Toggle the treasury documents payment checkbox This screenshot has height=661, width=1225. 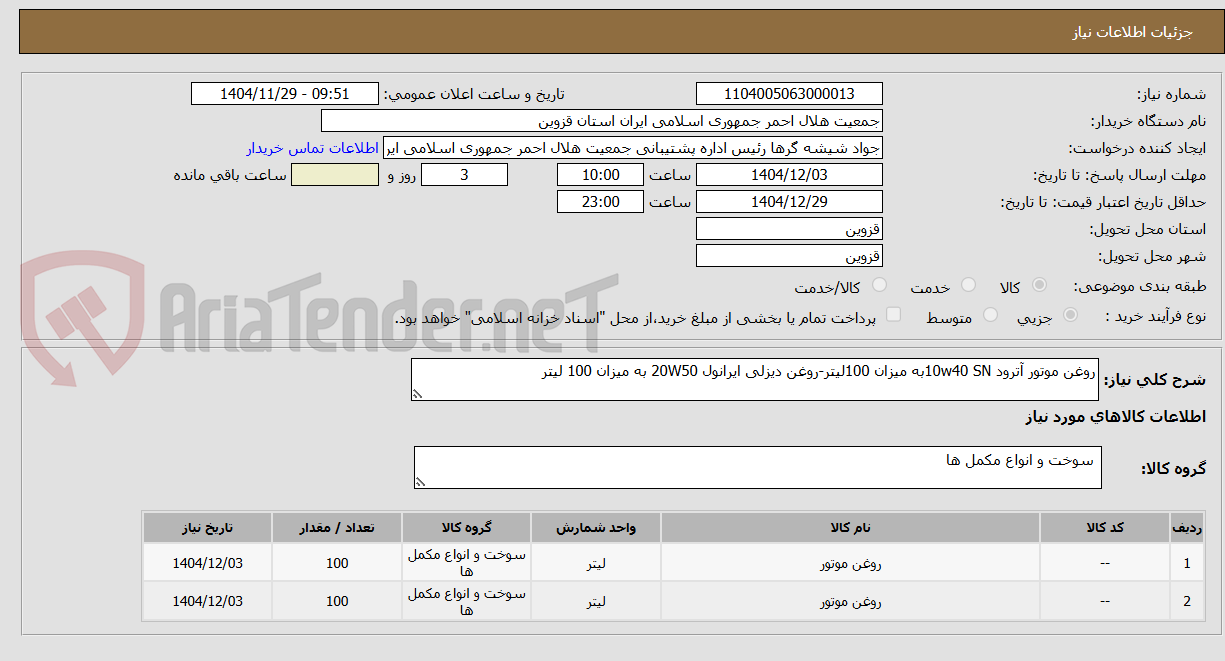(x=894, y=315)
